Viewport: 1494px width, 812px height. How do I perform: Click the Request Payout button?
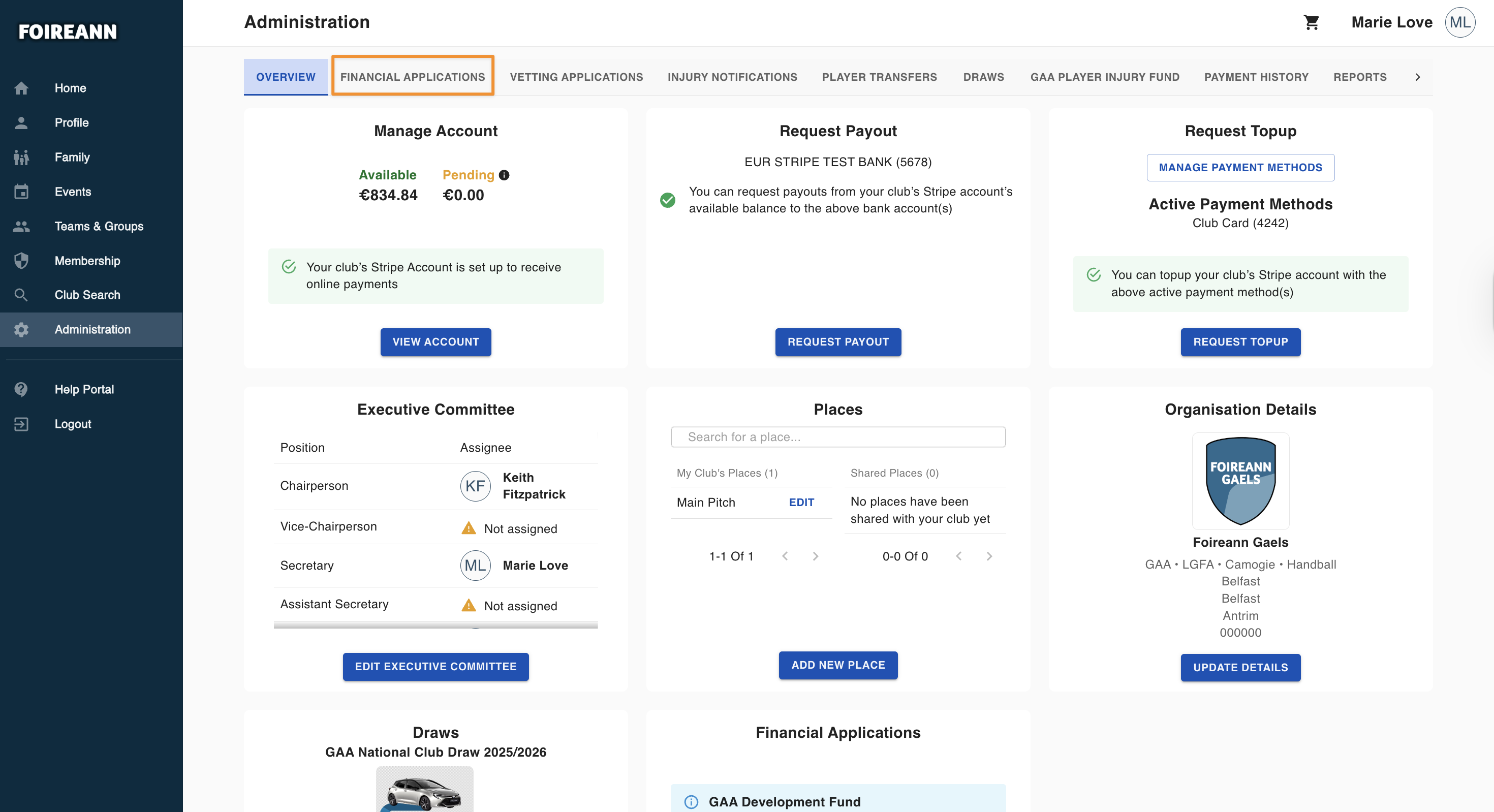tap(837, 341)
